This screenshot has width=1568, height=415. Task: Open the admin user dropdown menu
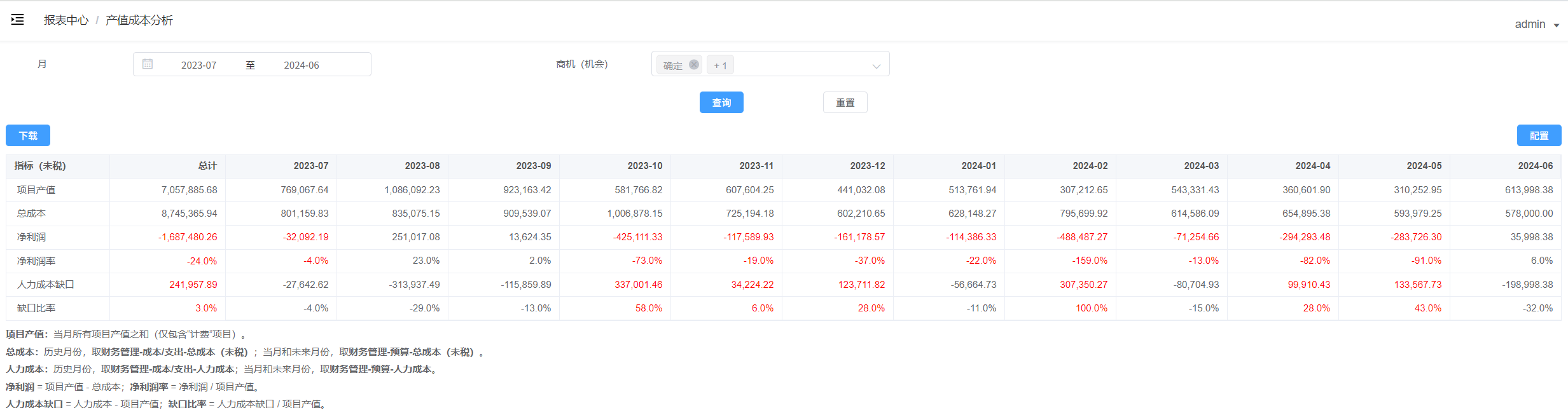point(1537,24)
